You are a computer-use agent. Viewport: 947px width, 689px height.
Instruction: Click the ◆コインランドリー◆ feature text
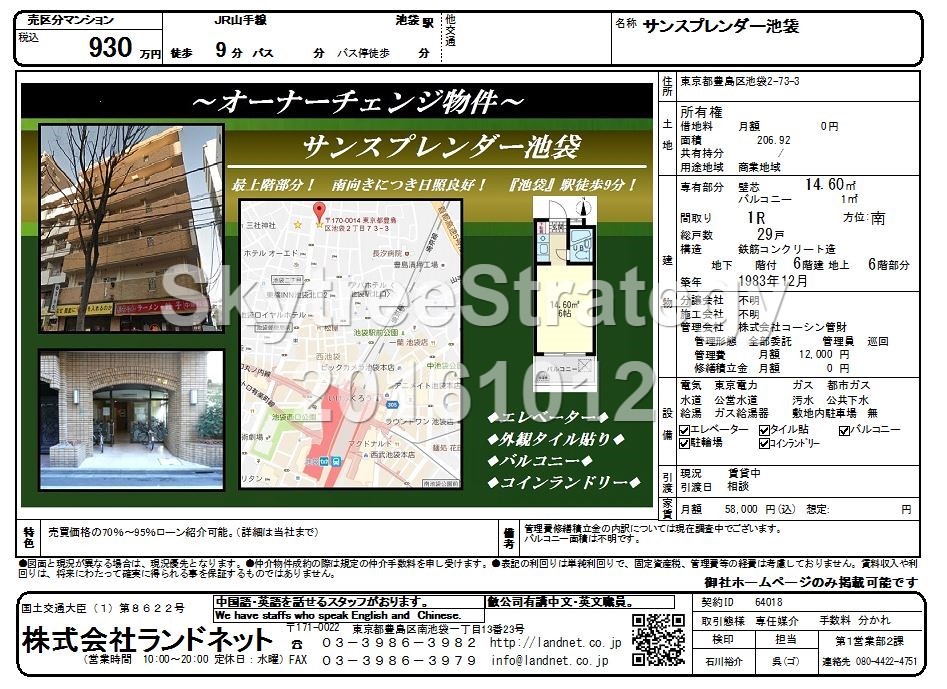[x=563, y=482]
